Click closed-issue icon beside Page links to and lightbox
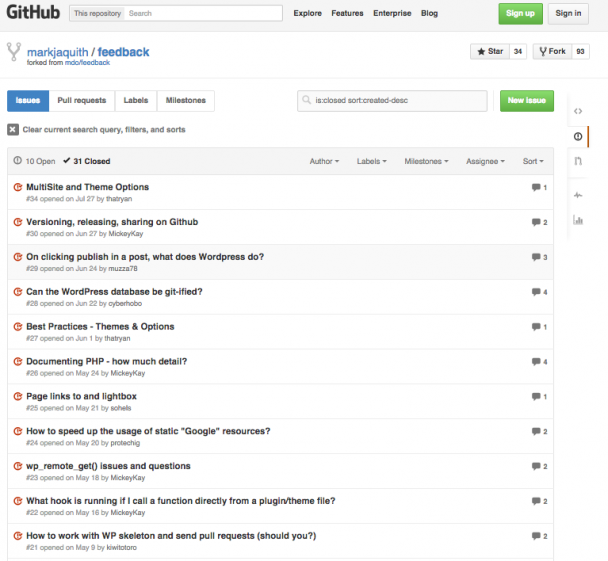Screen dimensions: 608x561 tap(18, 397)
